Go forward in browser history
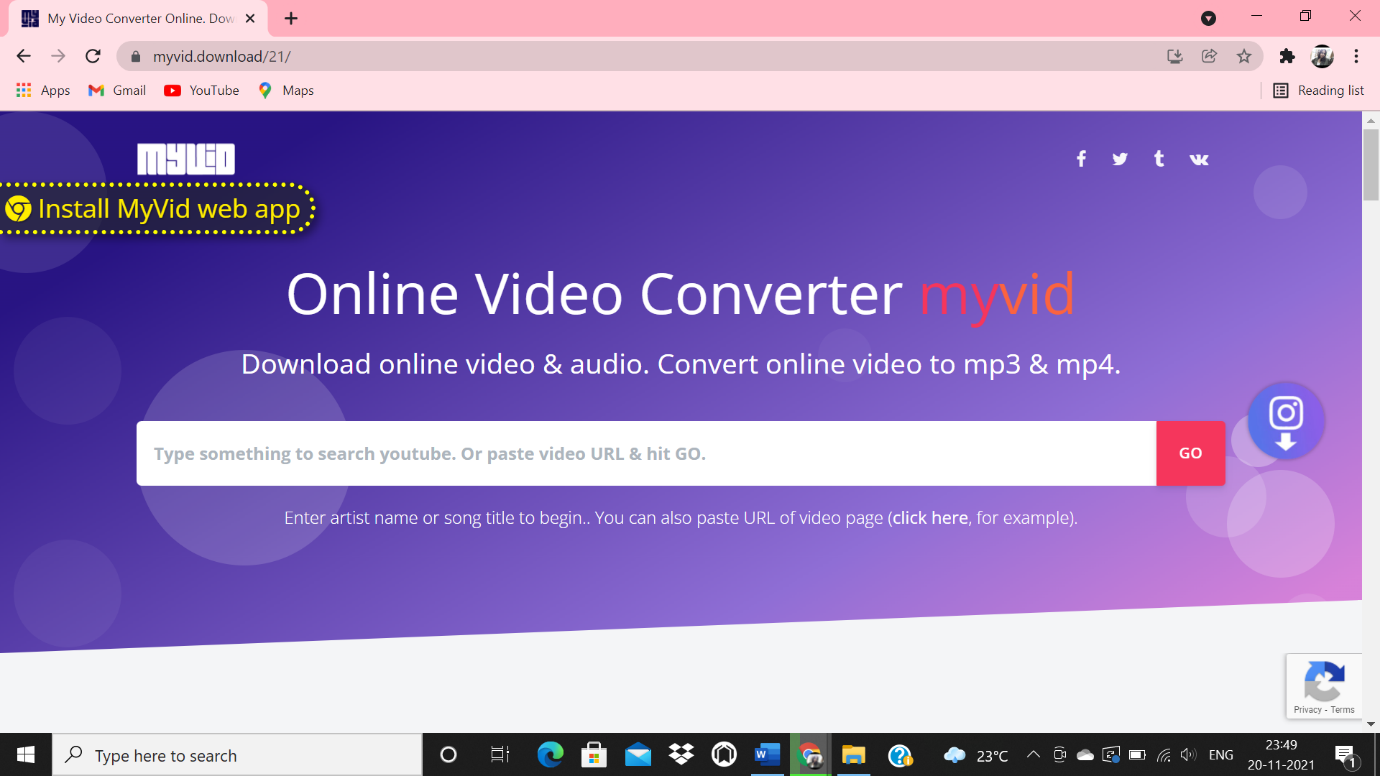The height and width of the screenshot is (776, 1380). 58,56
